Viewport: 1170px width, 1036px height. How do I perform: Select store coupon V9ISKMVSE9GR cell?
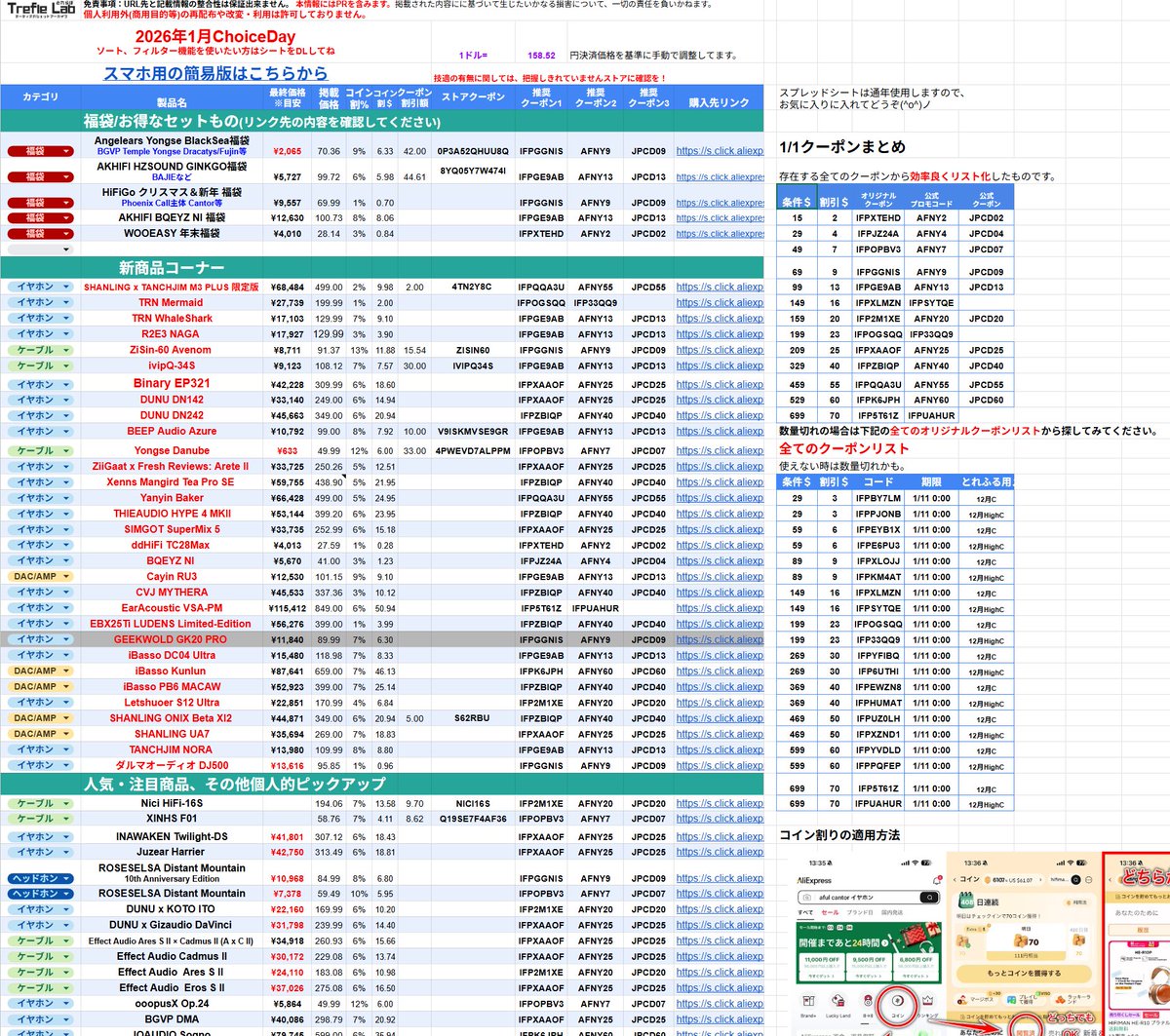coord(473,431)
